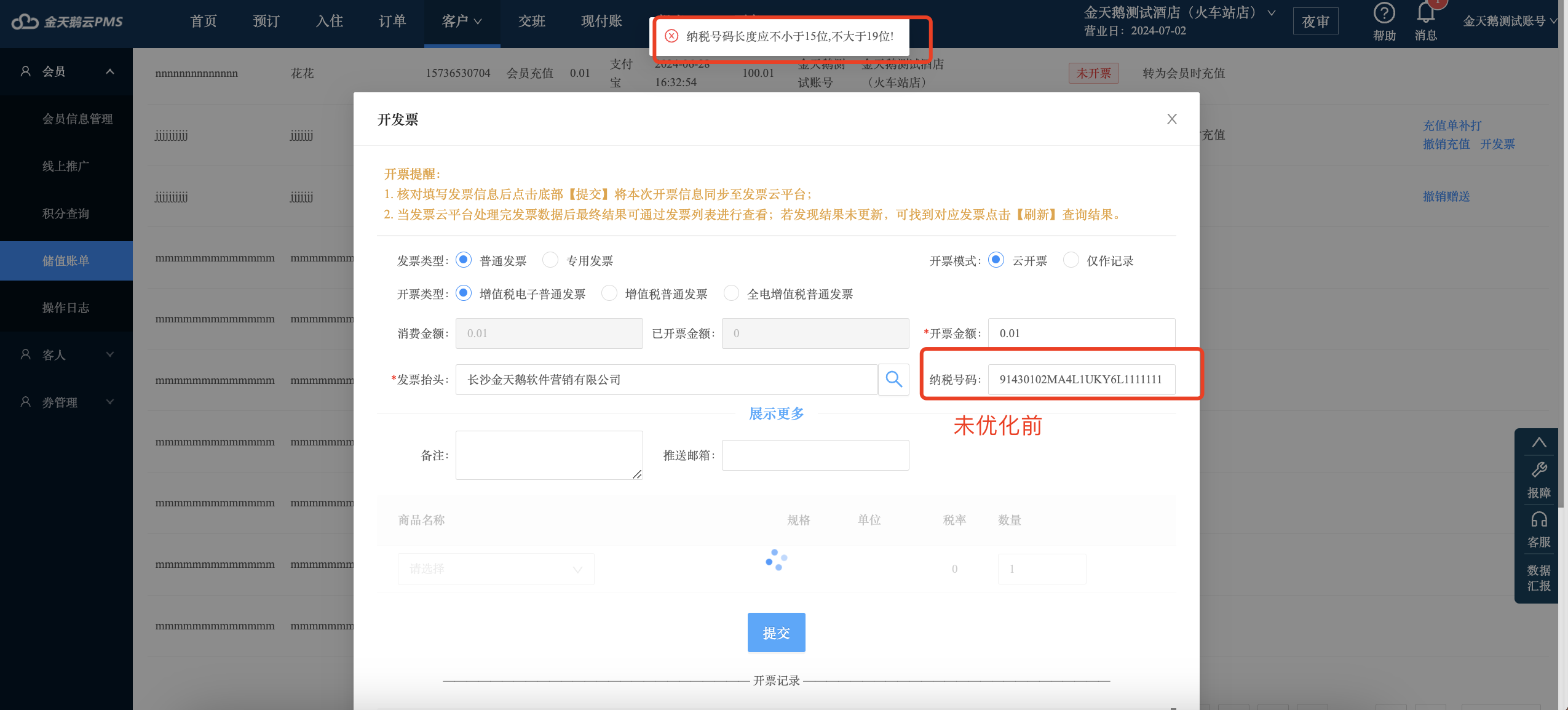Select 仅作记录 mode radio button
Screen dimensions: 1568x710
click(x=1071, y=260)
